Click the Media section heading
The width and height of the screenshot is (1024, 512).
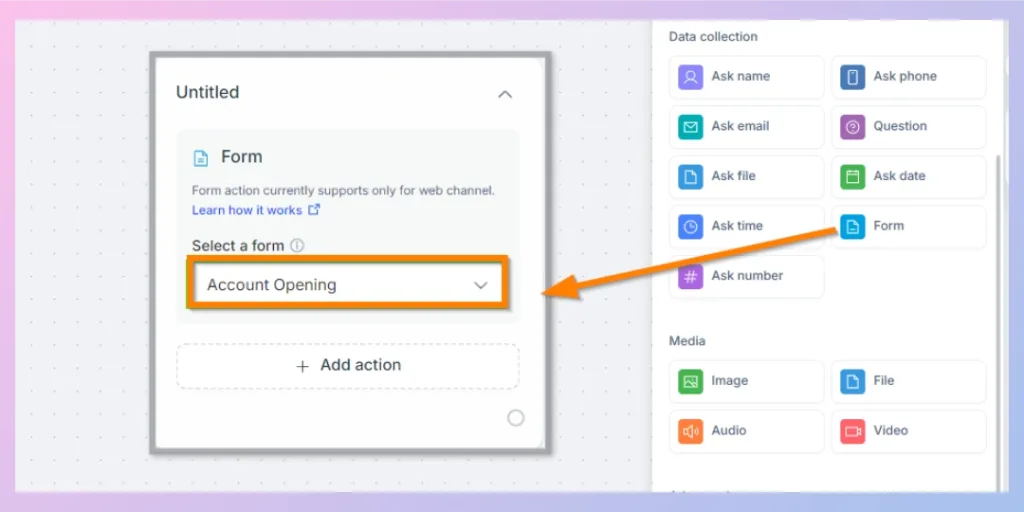(687, 341)
